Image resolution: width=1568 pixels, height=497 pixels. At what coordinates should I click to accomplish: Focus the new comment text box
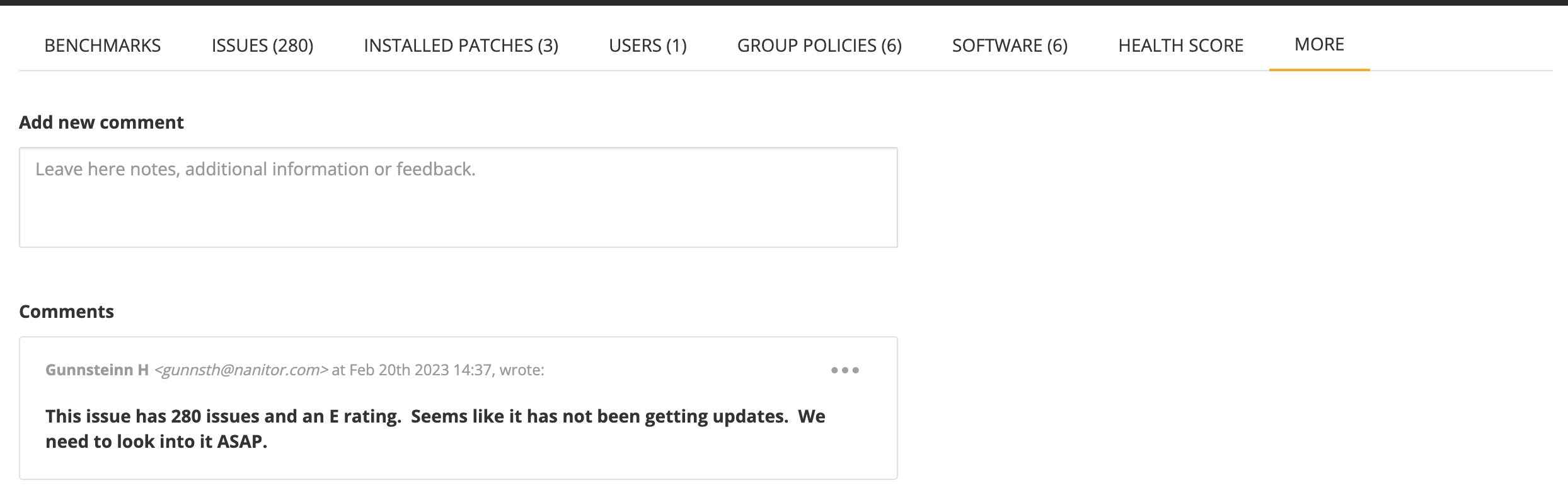pyautogui.click(x=458, y=208)
